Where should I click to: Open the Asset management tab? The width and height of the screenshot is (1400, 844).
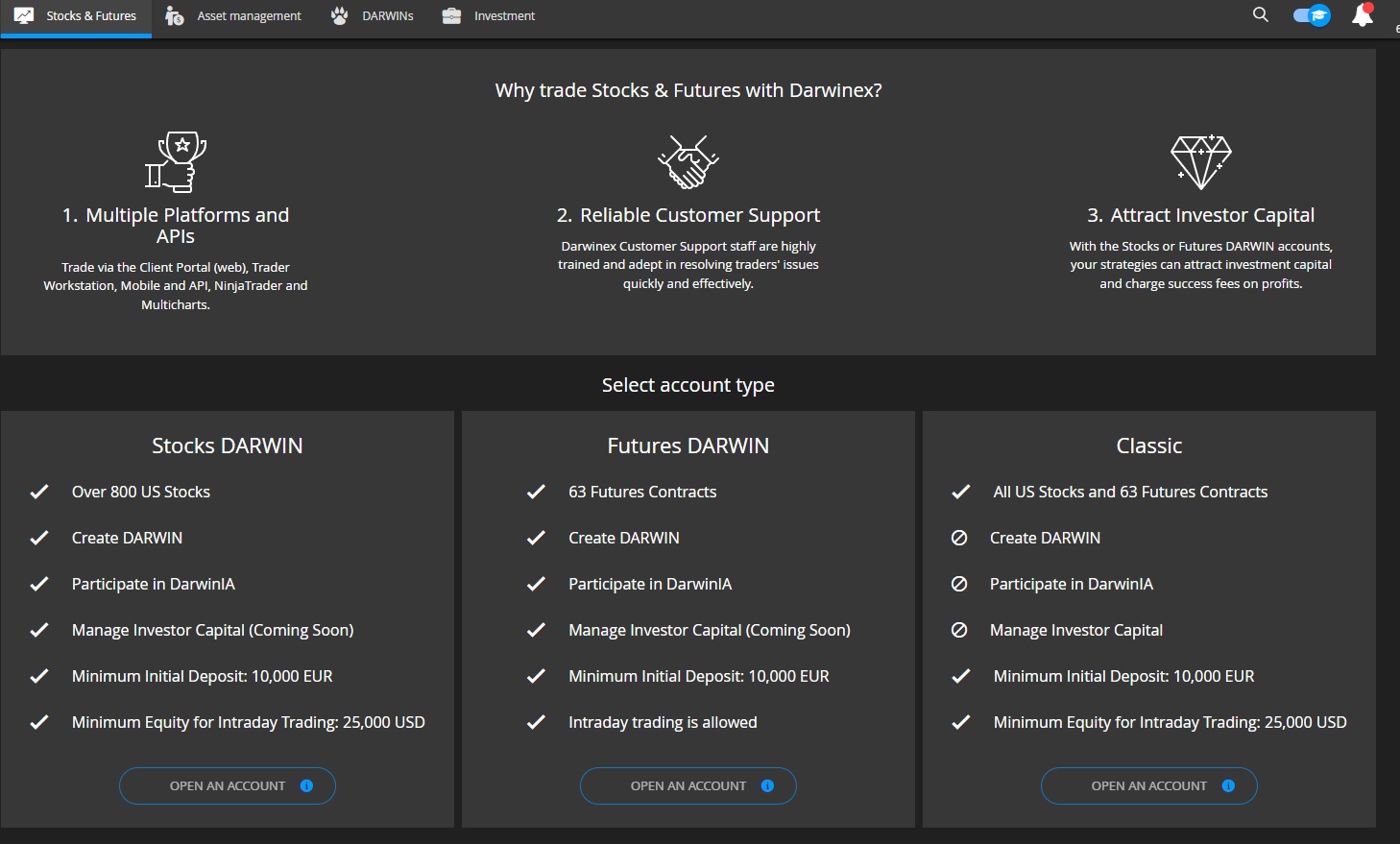coord(233,16)
